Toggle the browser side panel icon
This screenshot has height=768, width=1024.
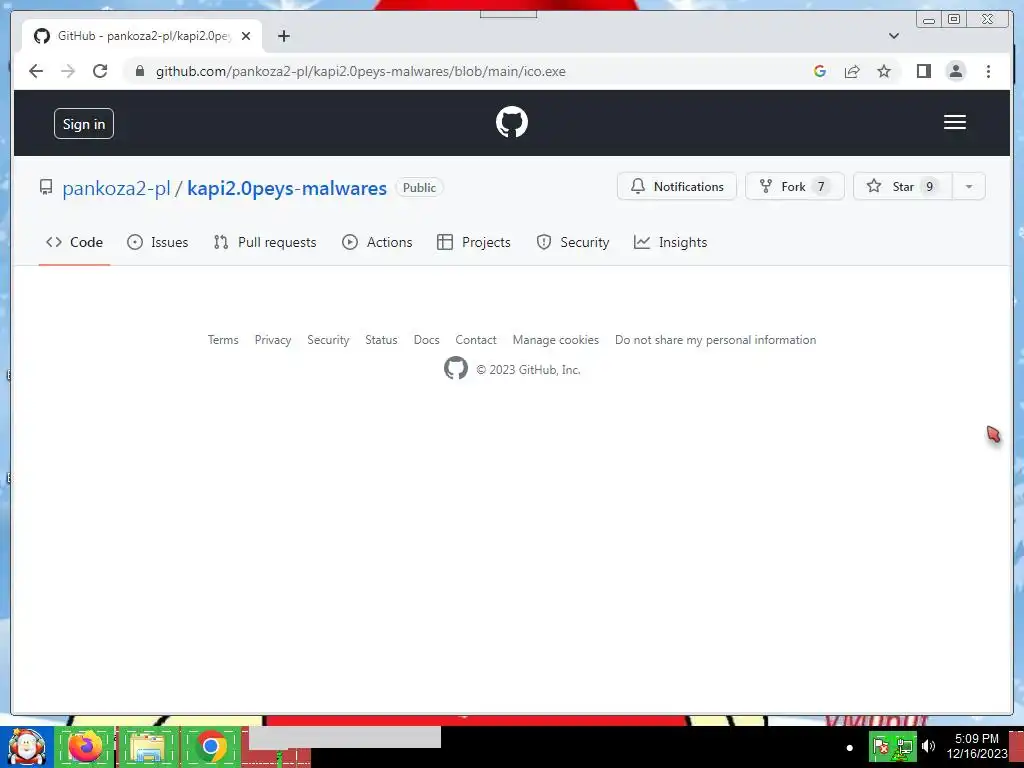(x=923, y=71)
